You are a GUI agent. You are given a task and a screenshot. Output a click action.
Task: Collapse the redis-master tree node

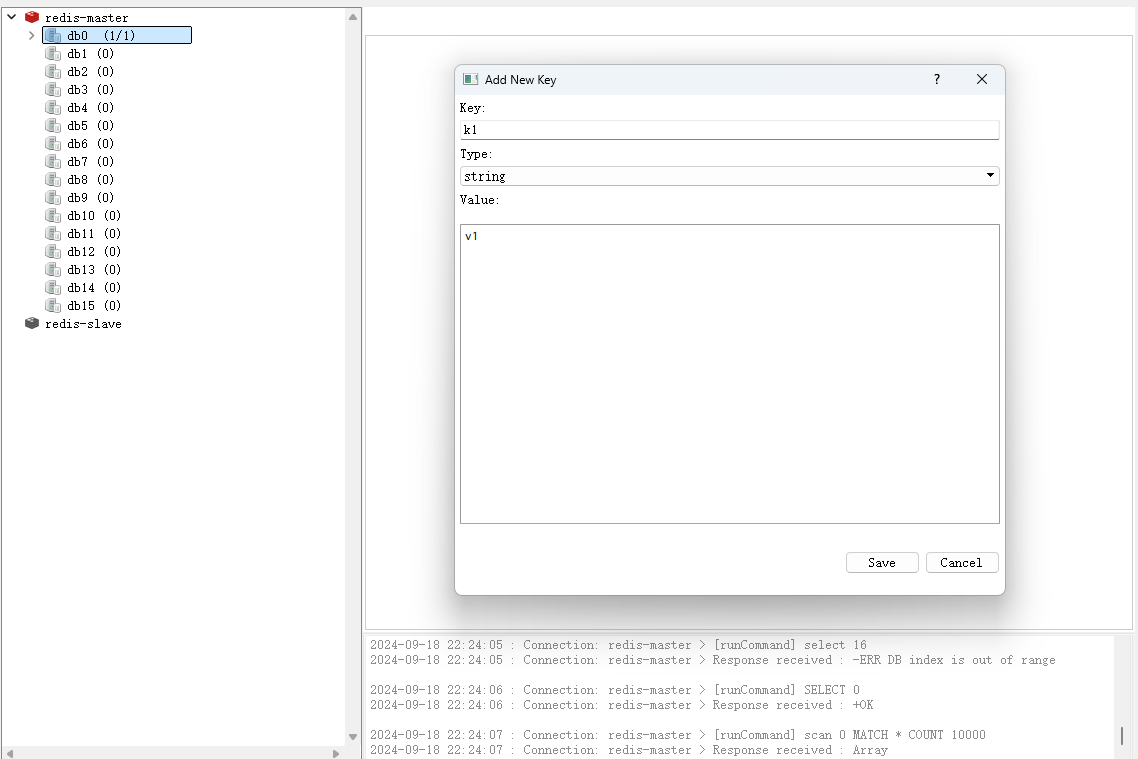(x=12, y=17)
